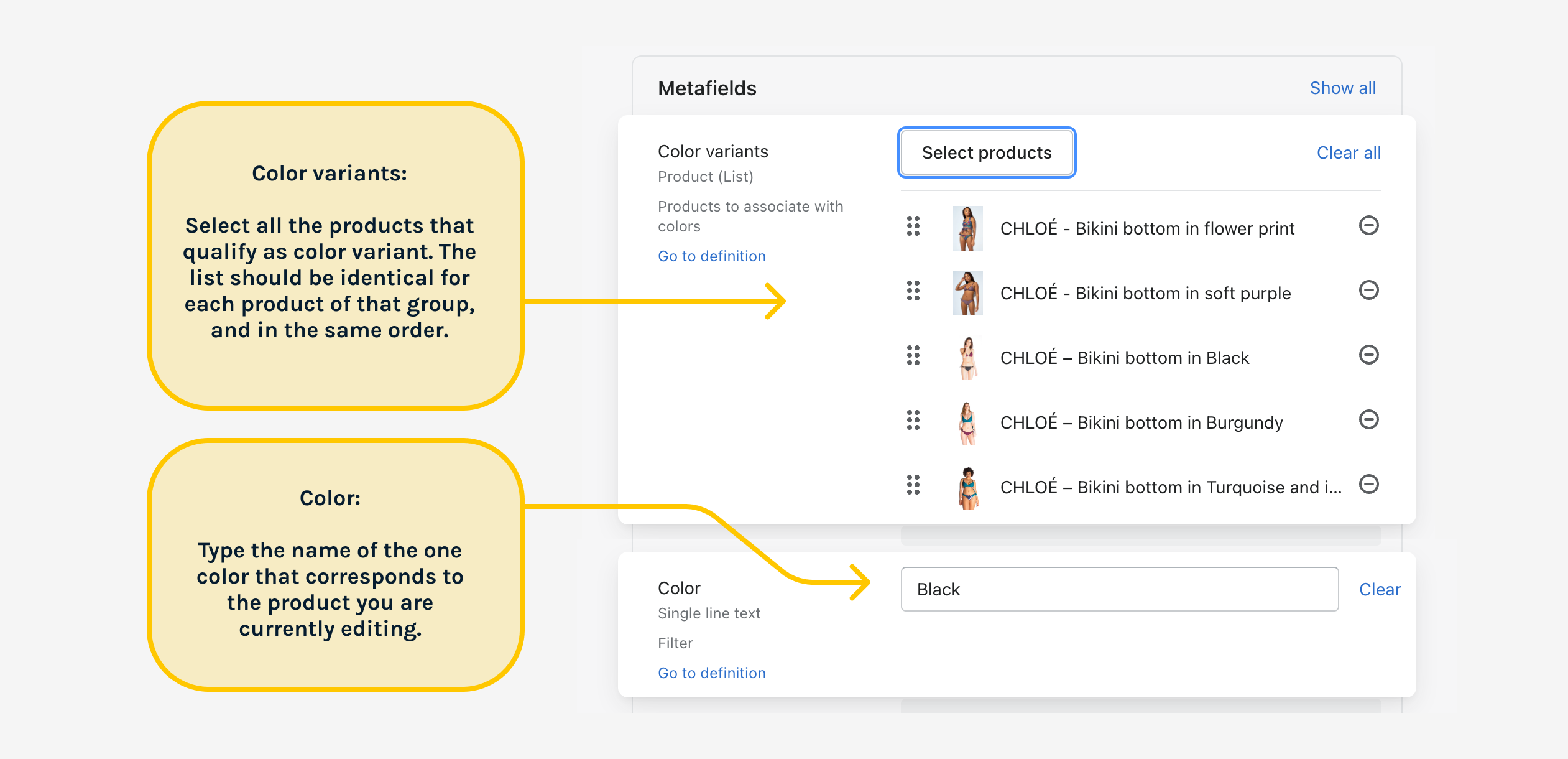The height and width of the screenshot is (759, 1568).
Task: Select 'CHLOÉ – Bikini bottom in Turquoise and i...' text
Action: (x=1171, y=487)
